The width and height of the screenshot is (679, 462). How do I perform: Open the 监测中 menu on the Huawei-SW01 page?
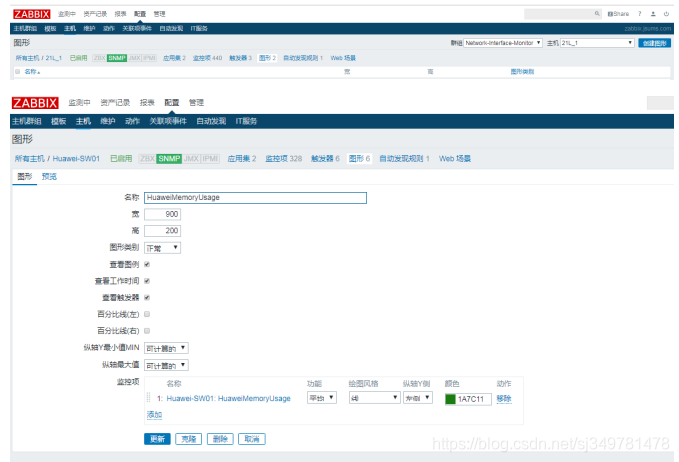[x=79, y=103]
